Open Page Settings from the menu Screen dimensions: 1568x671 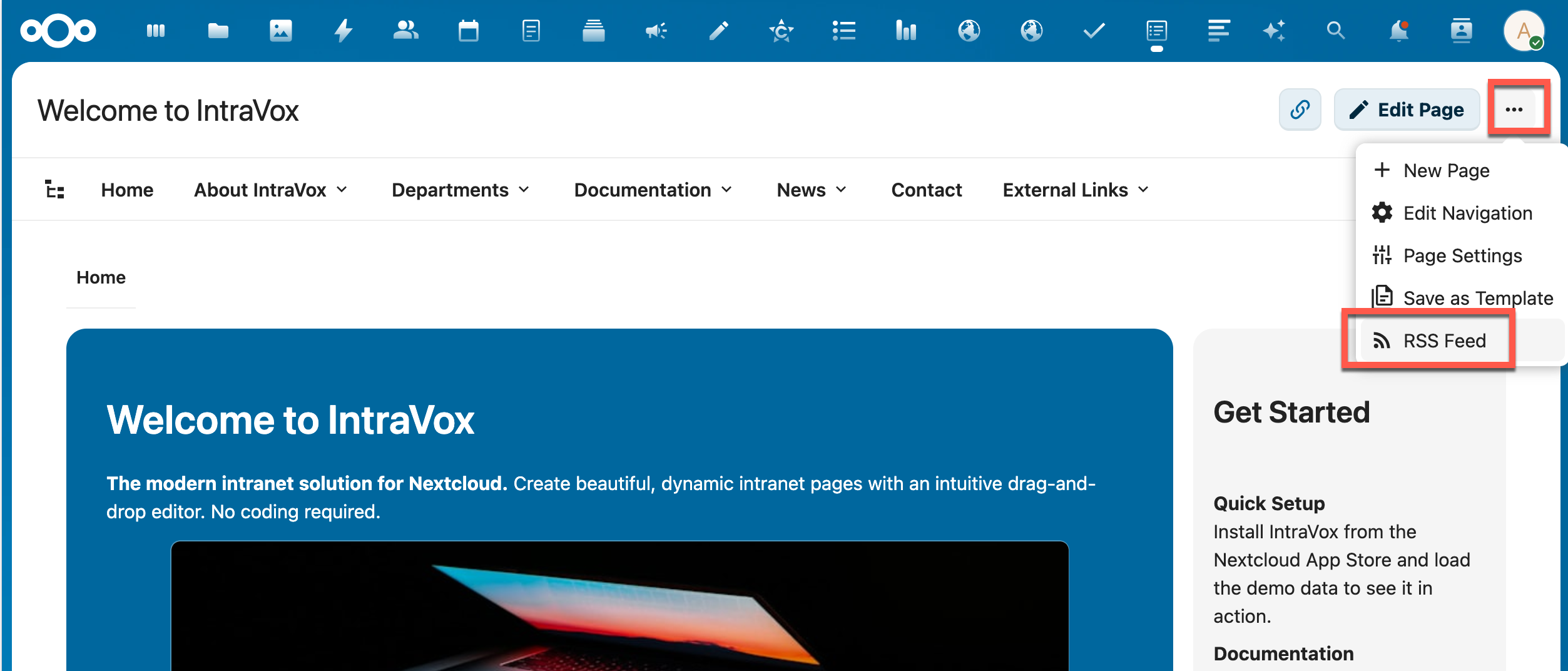pyautogui.click(x=1462, y=255)
